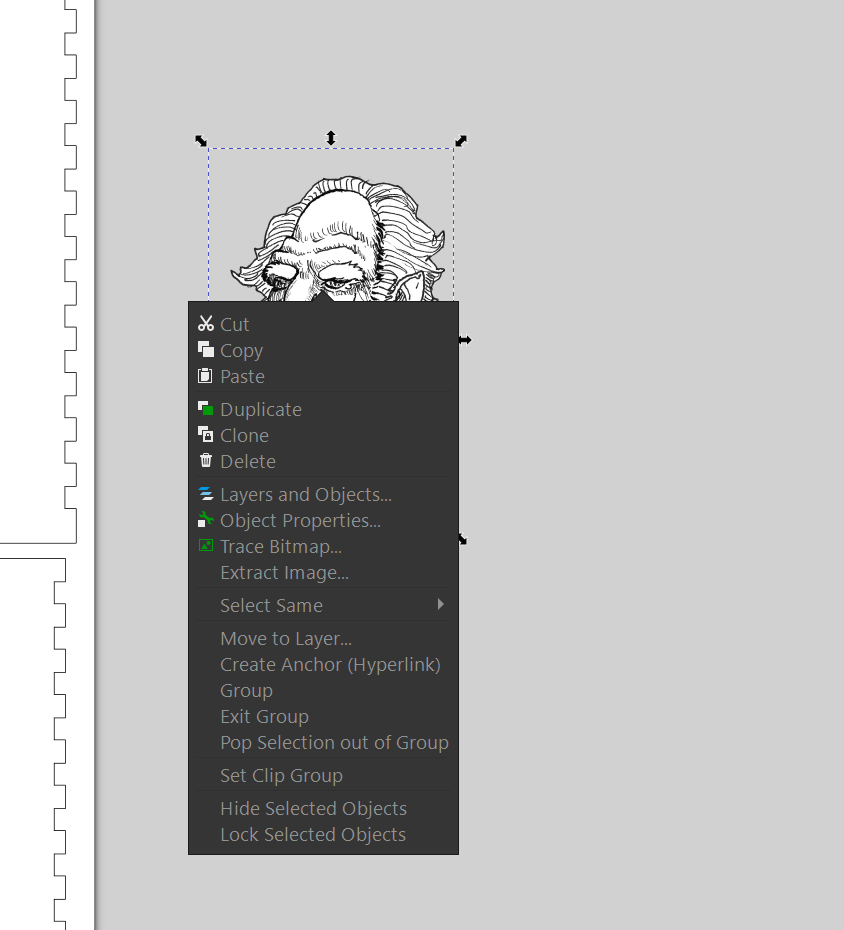Open Trace Bitmap... entry

(323, 547)
